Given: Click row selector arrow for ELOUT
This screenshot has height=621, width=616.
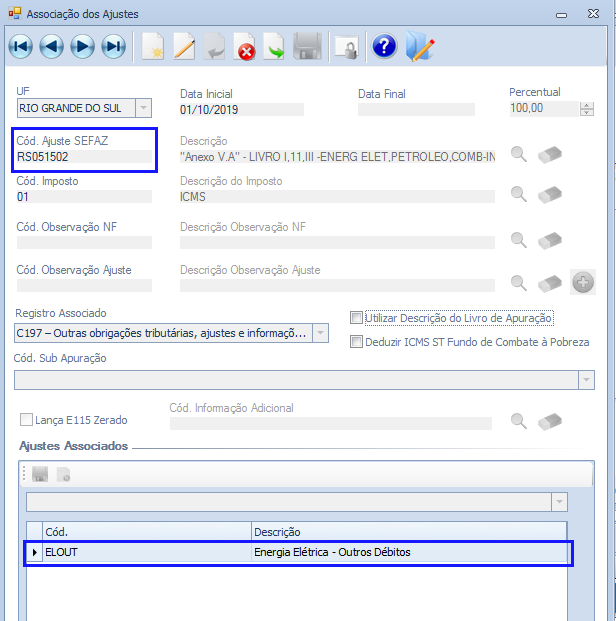Looking at the screenshot, I should pyautogui.click(x=34, y=552).
